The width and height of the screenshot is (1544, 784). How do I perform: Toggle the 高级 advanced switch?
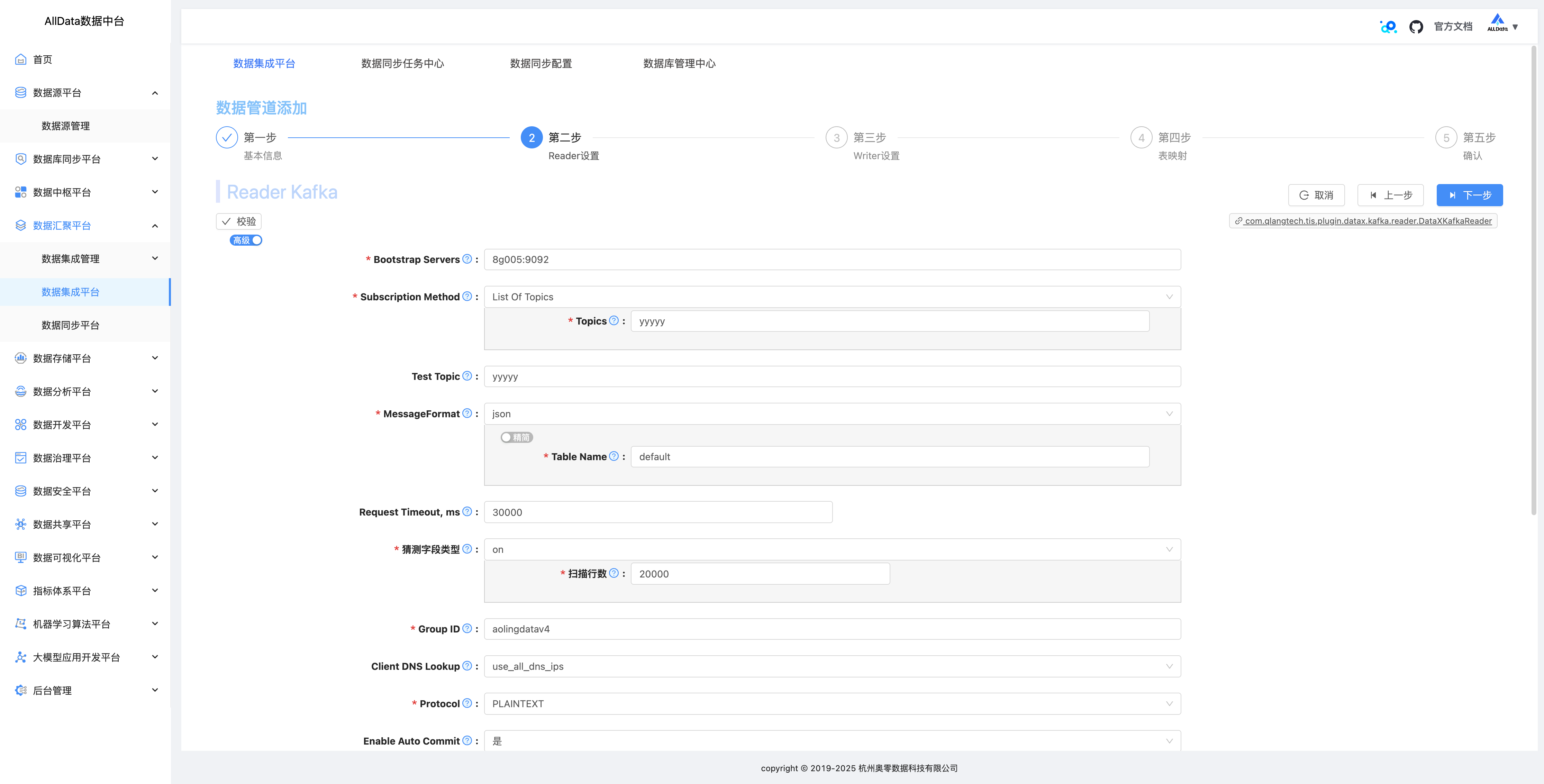tap(246, 240)
